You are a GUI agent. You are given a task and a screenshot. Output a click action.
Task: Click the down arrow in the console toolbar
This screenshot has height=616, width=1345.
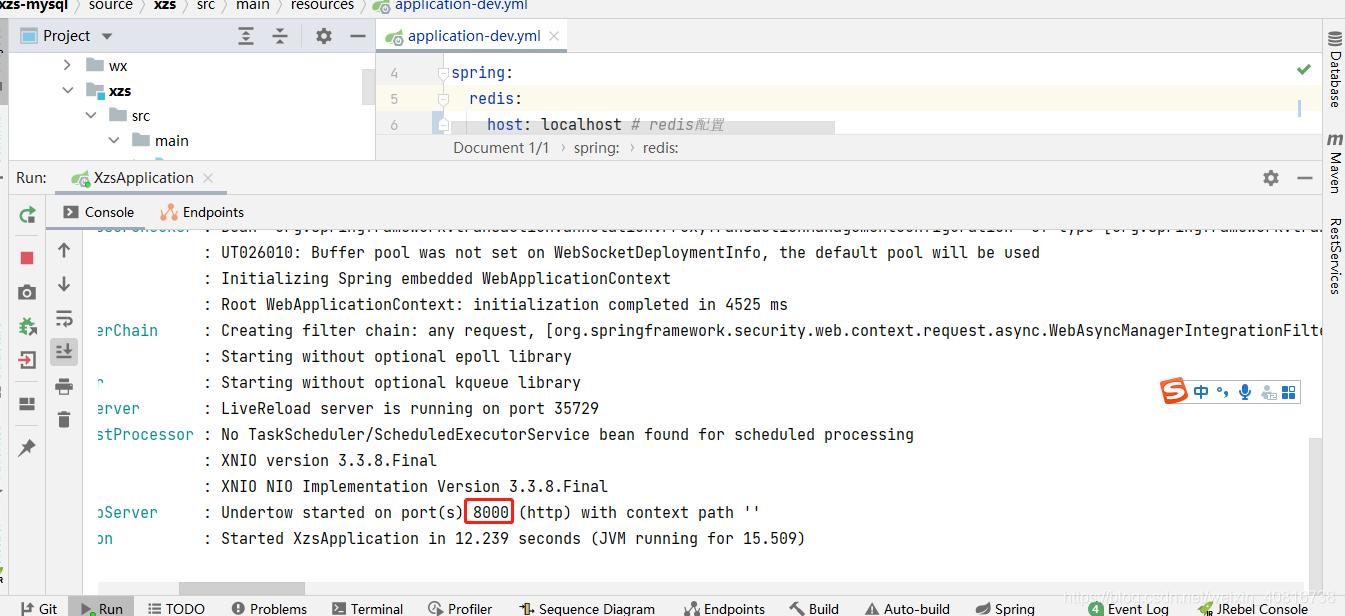pyautogui.click(x=64, y=284)
